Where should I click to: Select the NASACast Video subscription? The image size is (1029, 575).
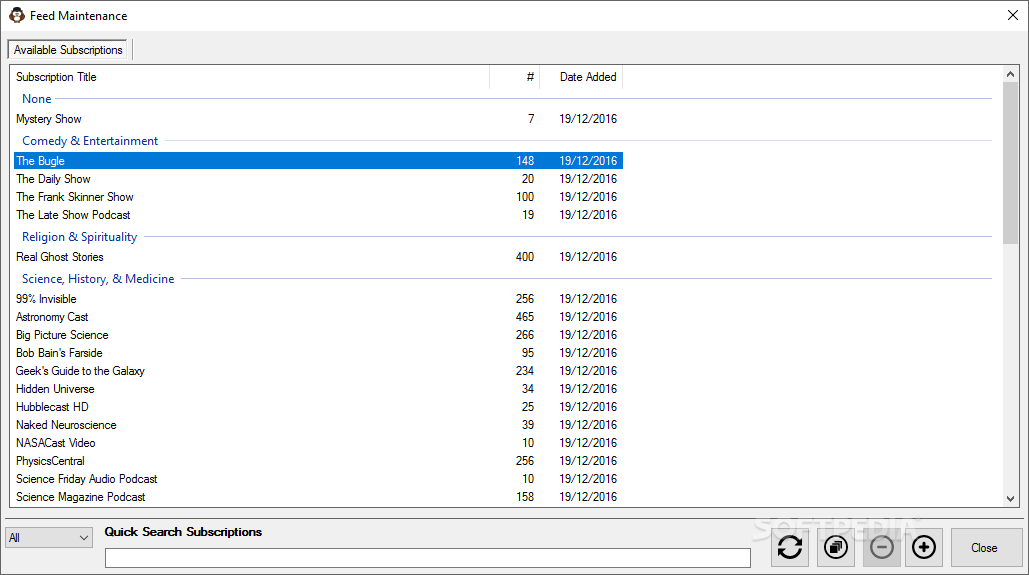point(318,443)
